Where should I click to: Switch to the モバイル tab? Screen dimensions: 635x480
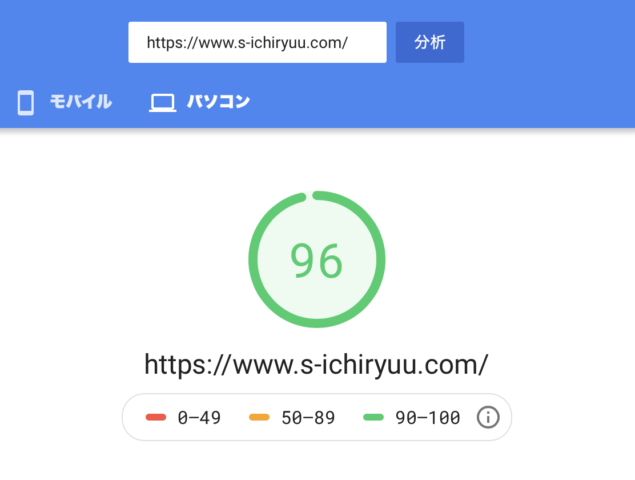tap(80, 102)
